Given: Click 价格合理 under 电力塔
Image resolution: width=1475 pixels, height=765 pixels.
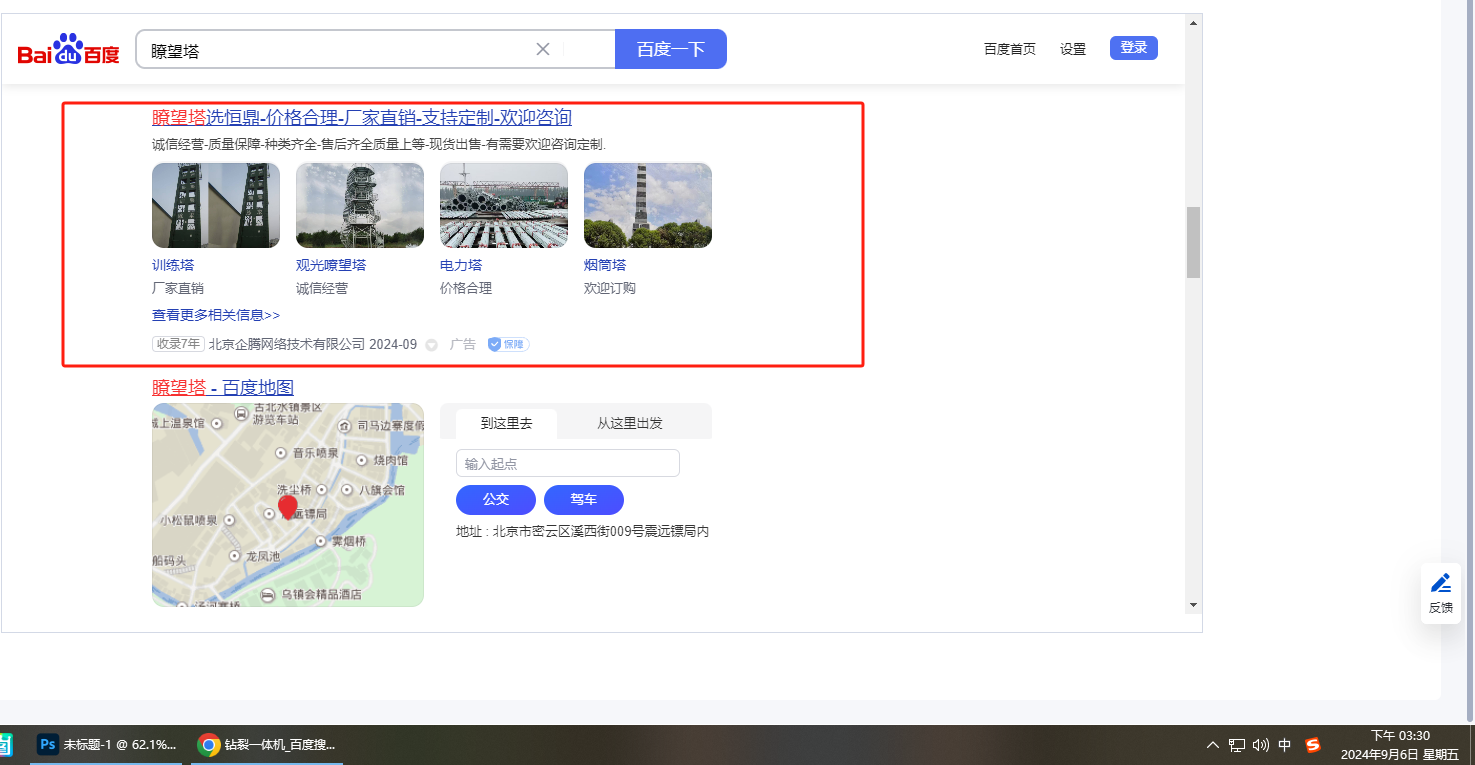Looking at the screenshot, I should [x=466, y=288].
